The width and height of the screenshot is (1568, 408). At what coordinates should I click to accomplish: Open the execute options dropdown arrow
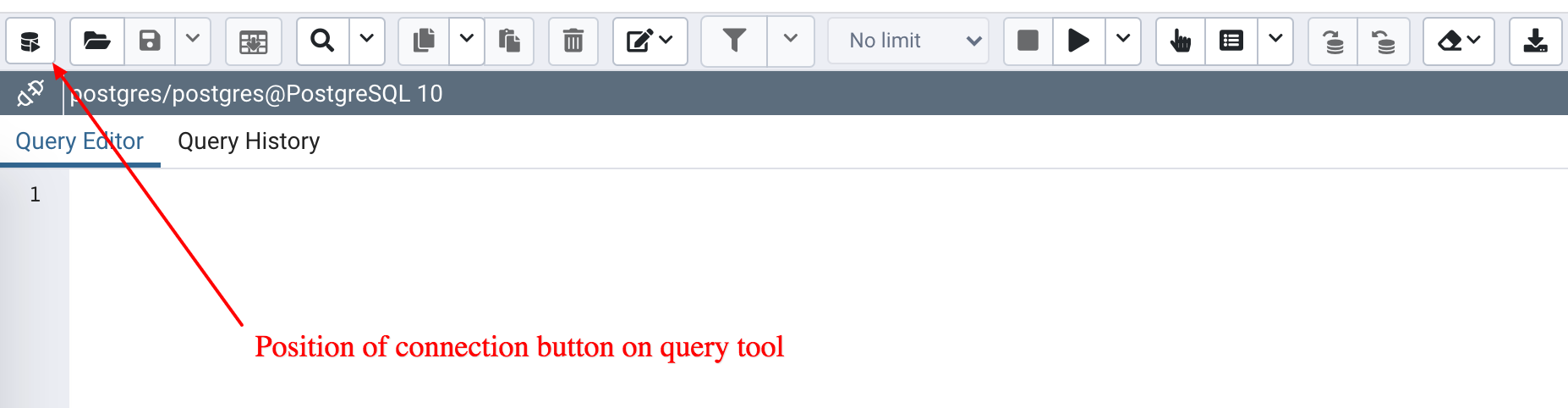coord(1123,41)
